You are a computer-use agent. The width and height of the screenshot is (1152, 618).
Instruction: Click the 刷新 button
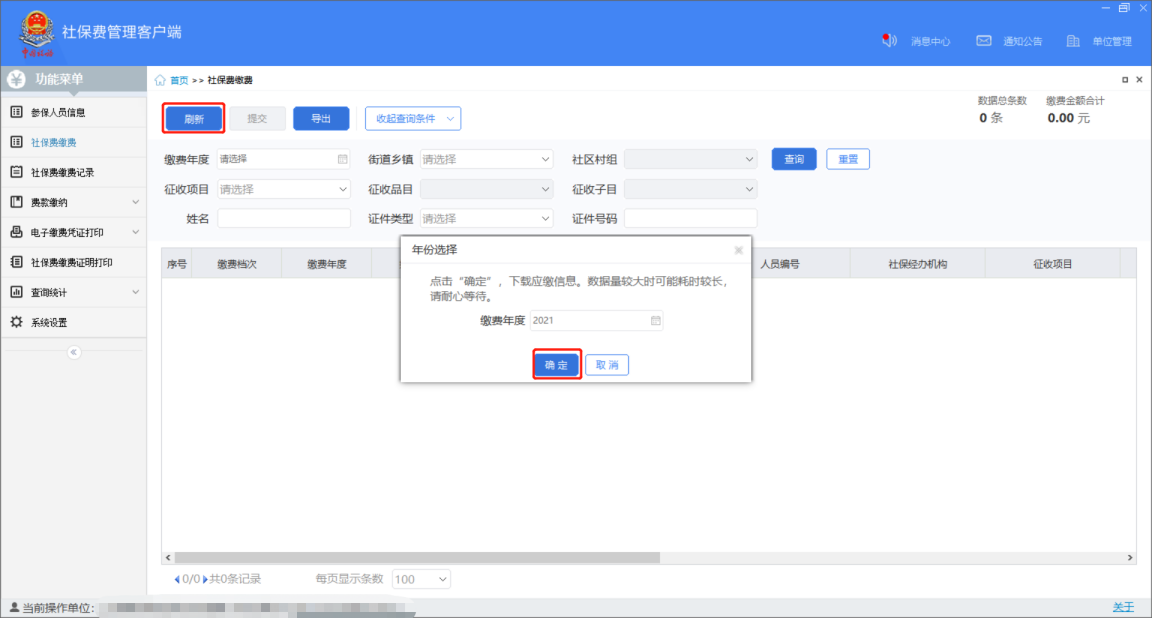pyautogui.click(x=194, y=119)
